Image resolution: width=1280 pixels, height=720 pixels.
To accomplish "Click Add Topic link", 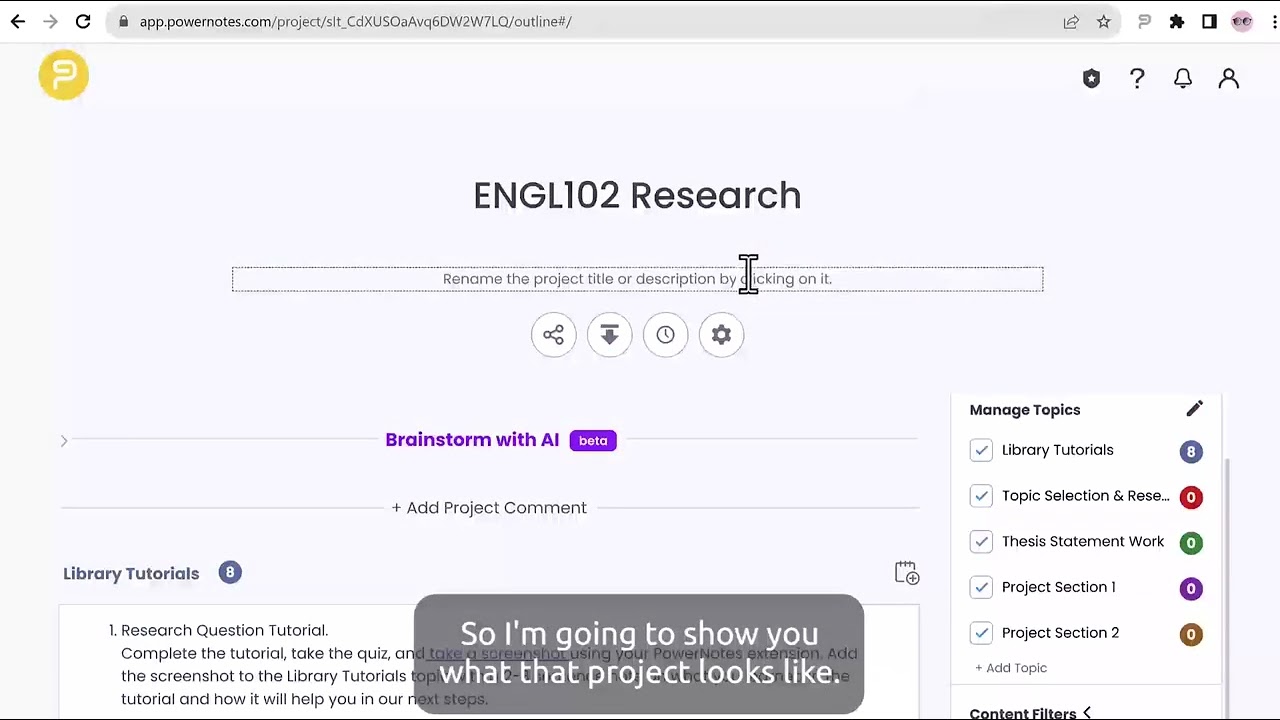I will 1011,668.
